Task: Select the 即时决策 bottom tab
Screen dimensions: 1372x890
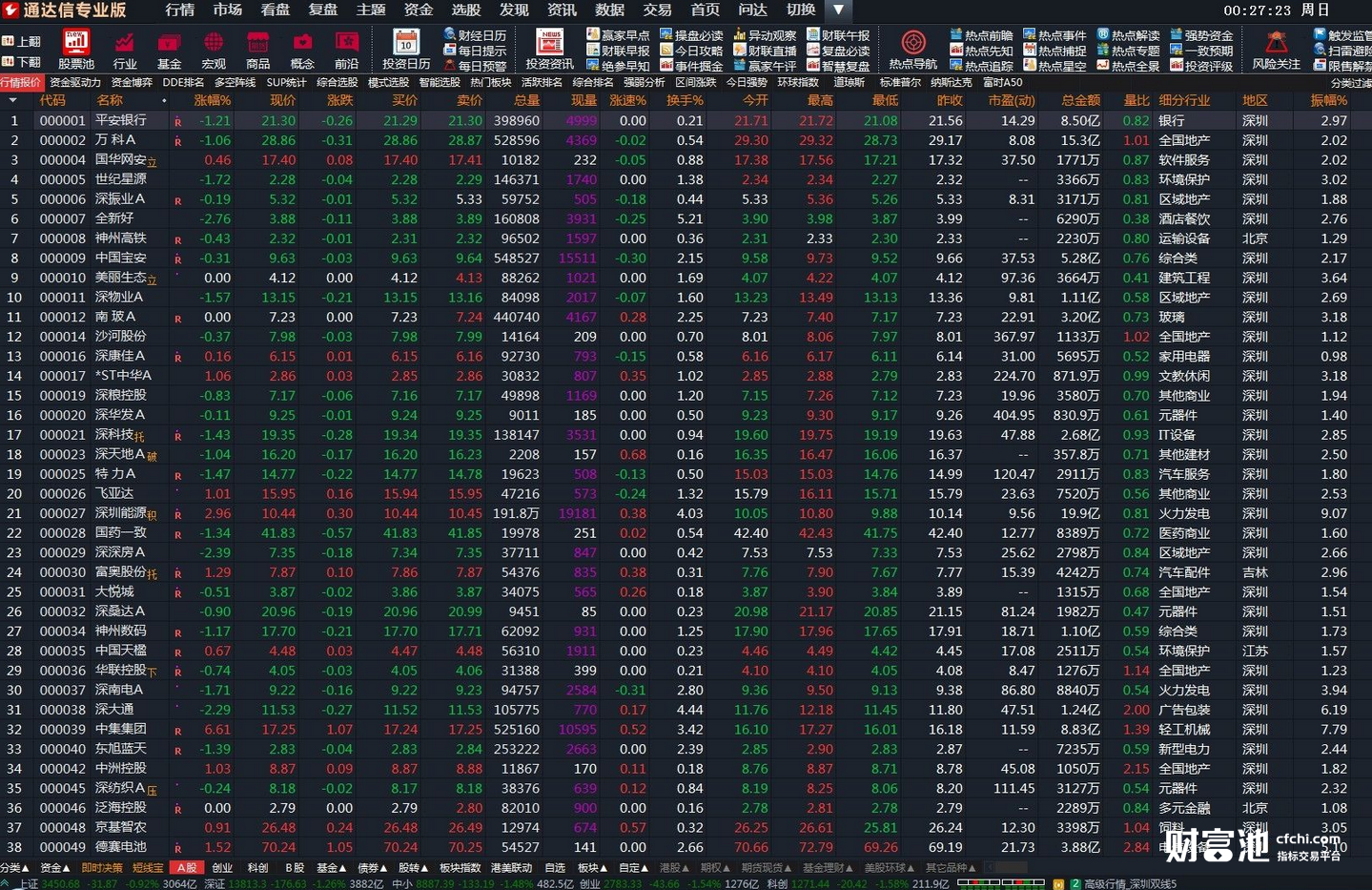Action: click(x=102, y=867)
